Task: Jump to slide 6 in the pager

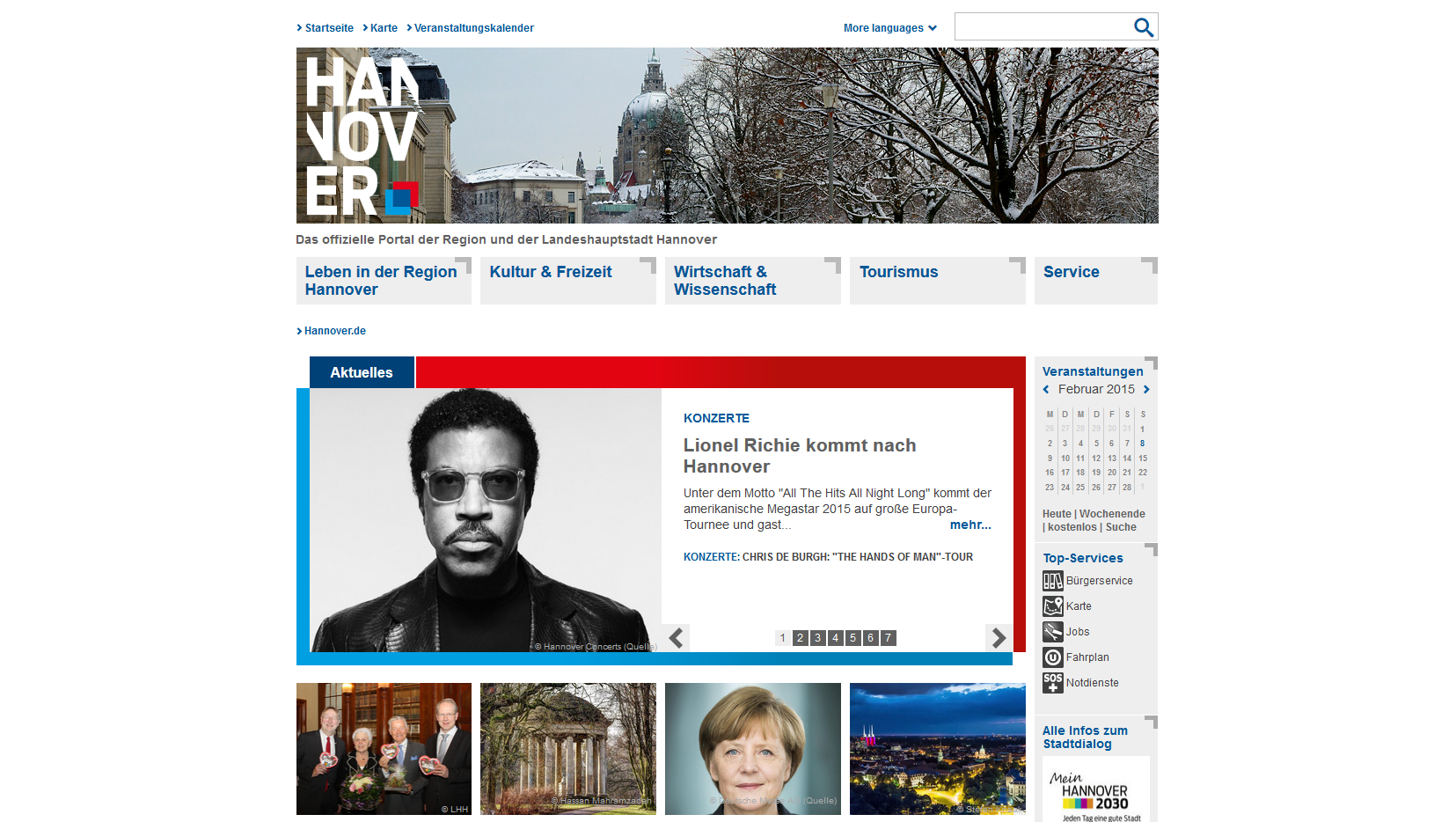Action: (x=870, y=638)
